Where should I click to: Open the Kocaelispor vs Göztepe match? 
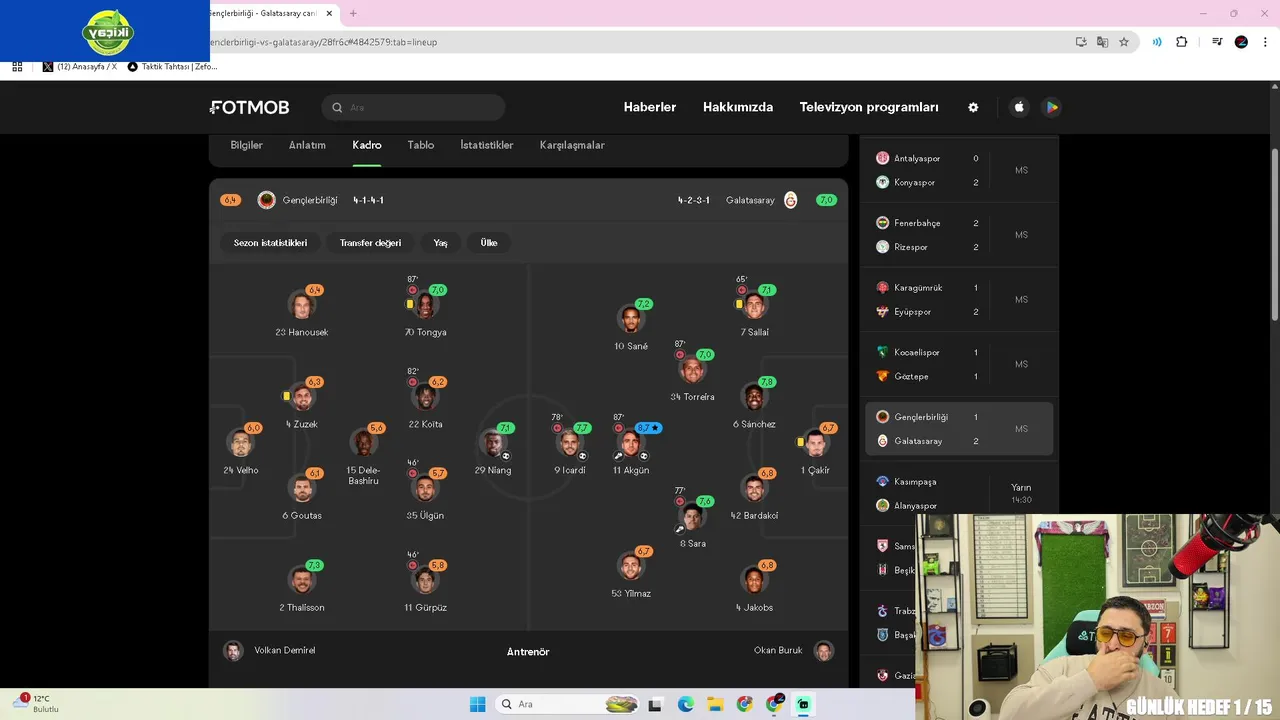point(959,364)
